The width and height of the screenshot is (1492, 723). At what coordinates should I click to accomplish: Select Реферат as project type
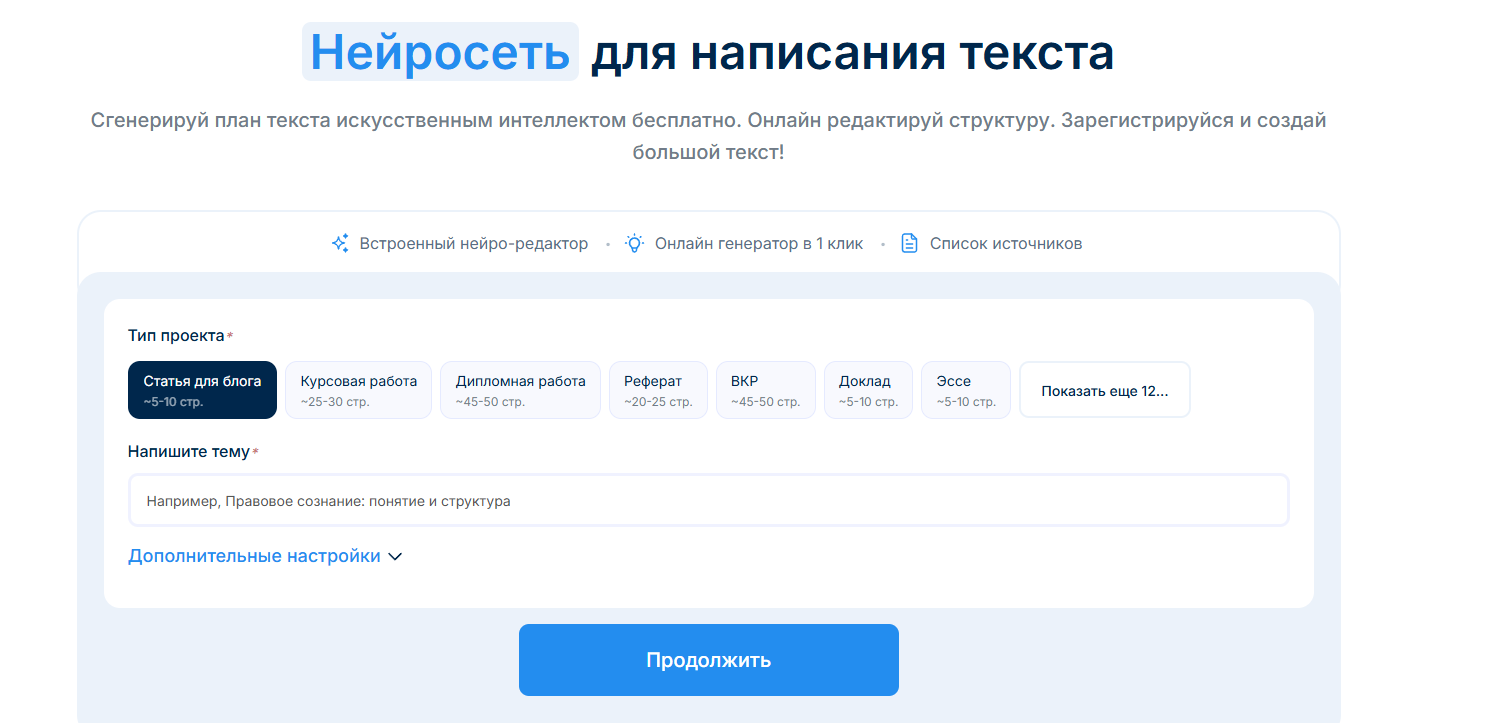(658, 390)
